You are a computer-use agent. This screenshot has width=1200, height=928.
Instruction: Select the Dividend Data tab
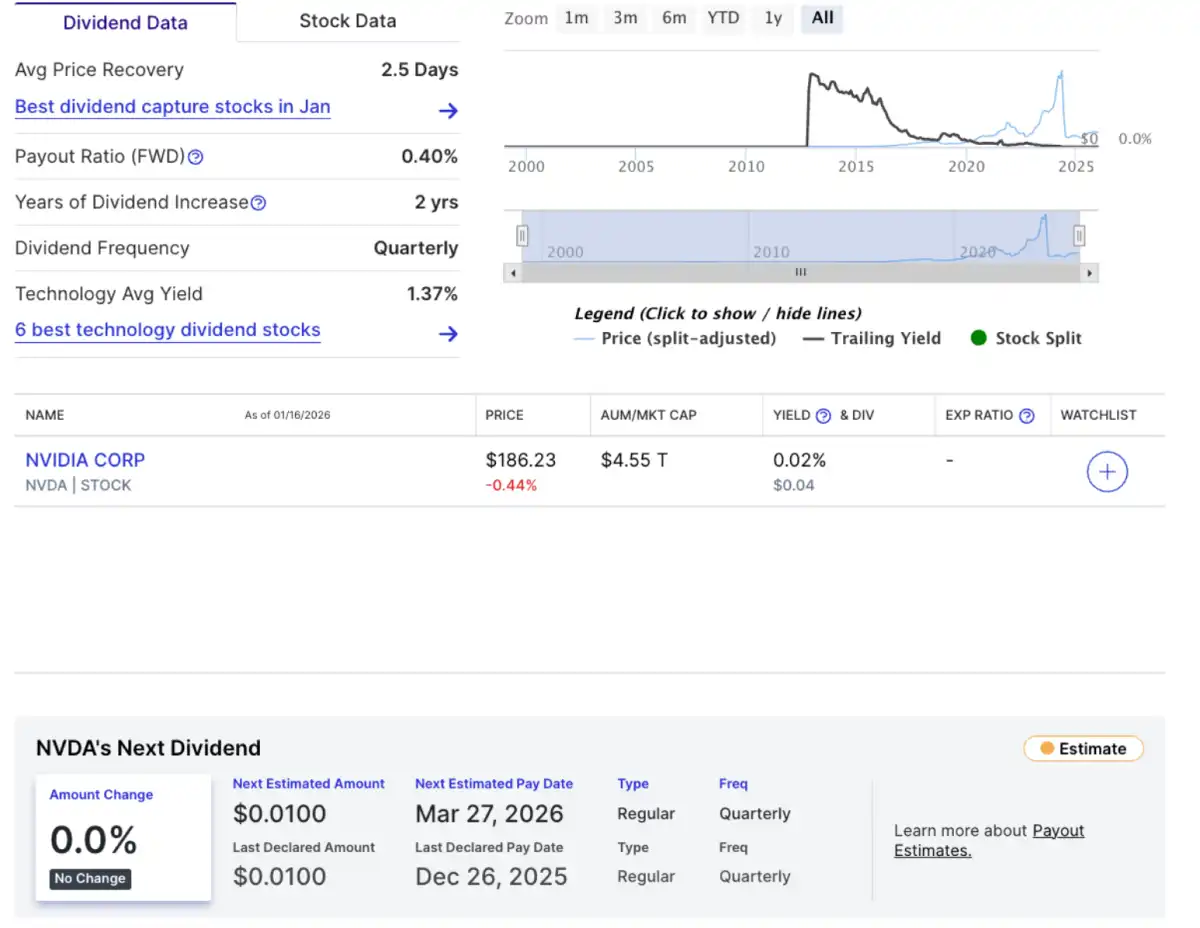(x=125, y=22)
